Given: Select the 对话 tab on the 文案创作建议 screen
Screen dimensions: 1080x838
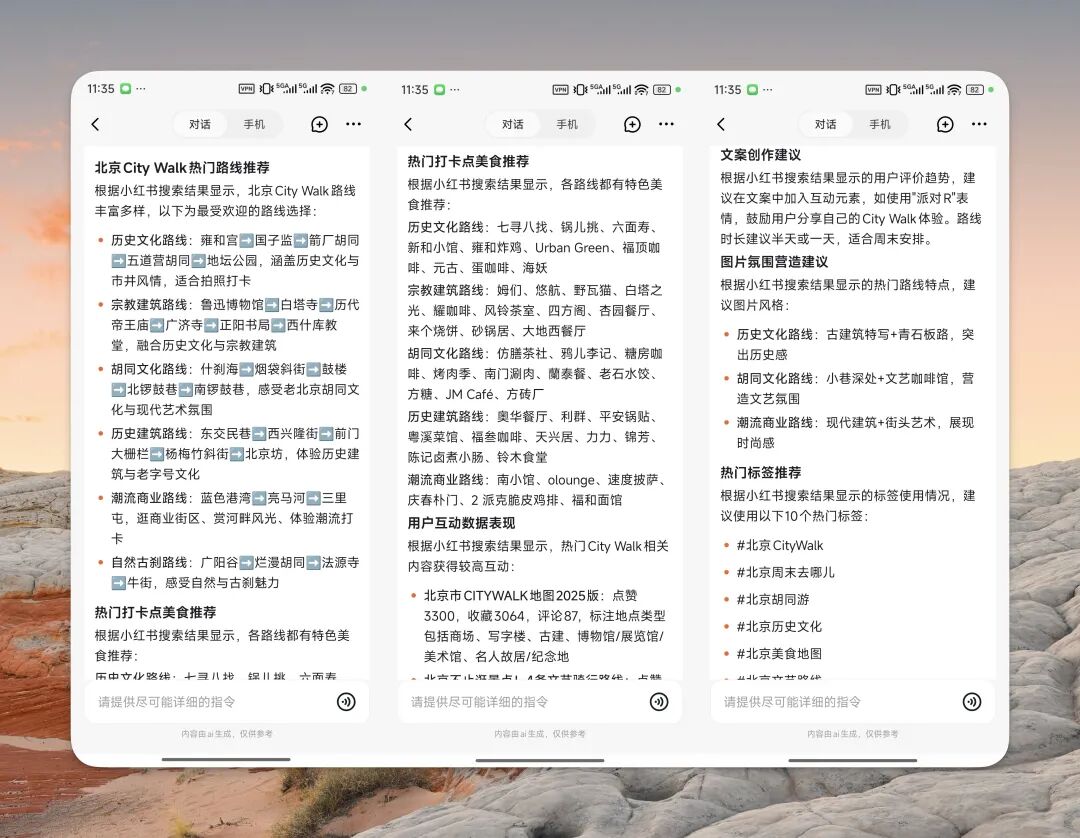Looking at the screenshot, I should tap(825, 124).
